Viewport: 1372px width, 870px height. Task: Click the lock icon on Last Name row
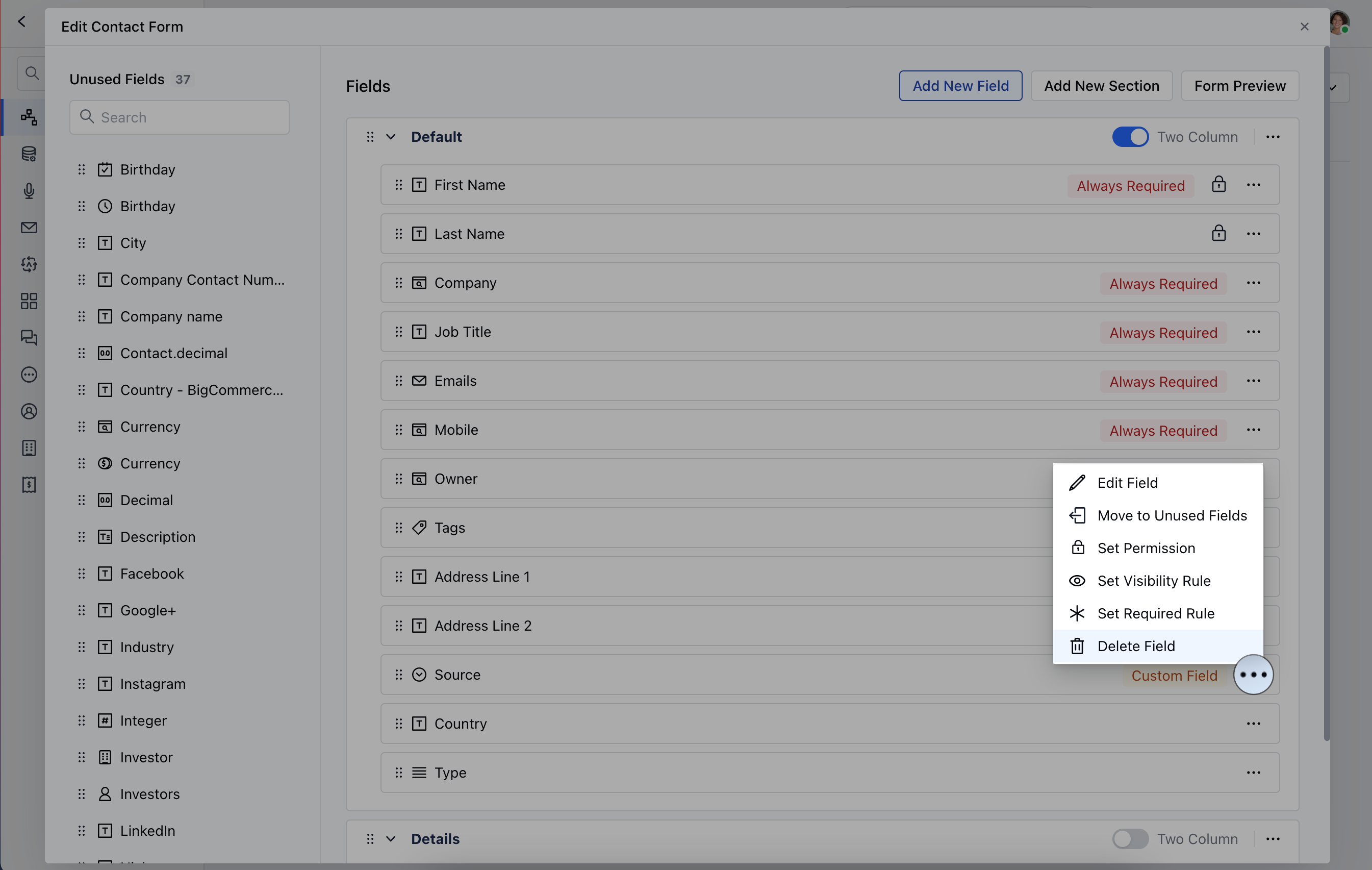pyautogui.click(x=1218, y=233)
